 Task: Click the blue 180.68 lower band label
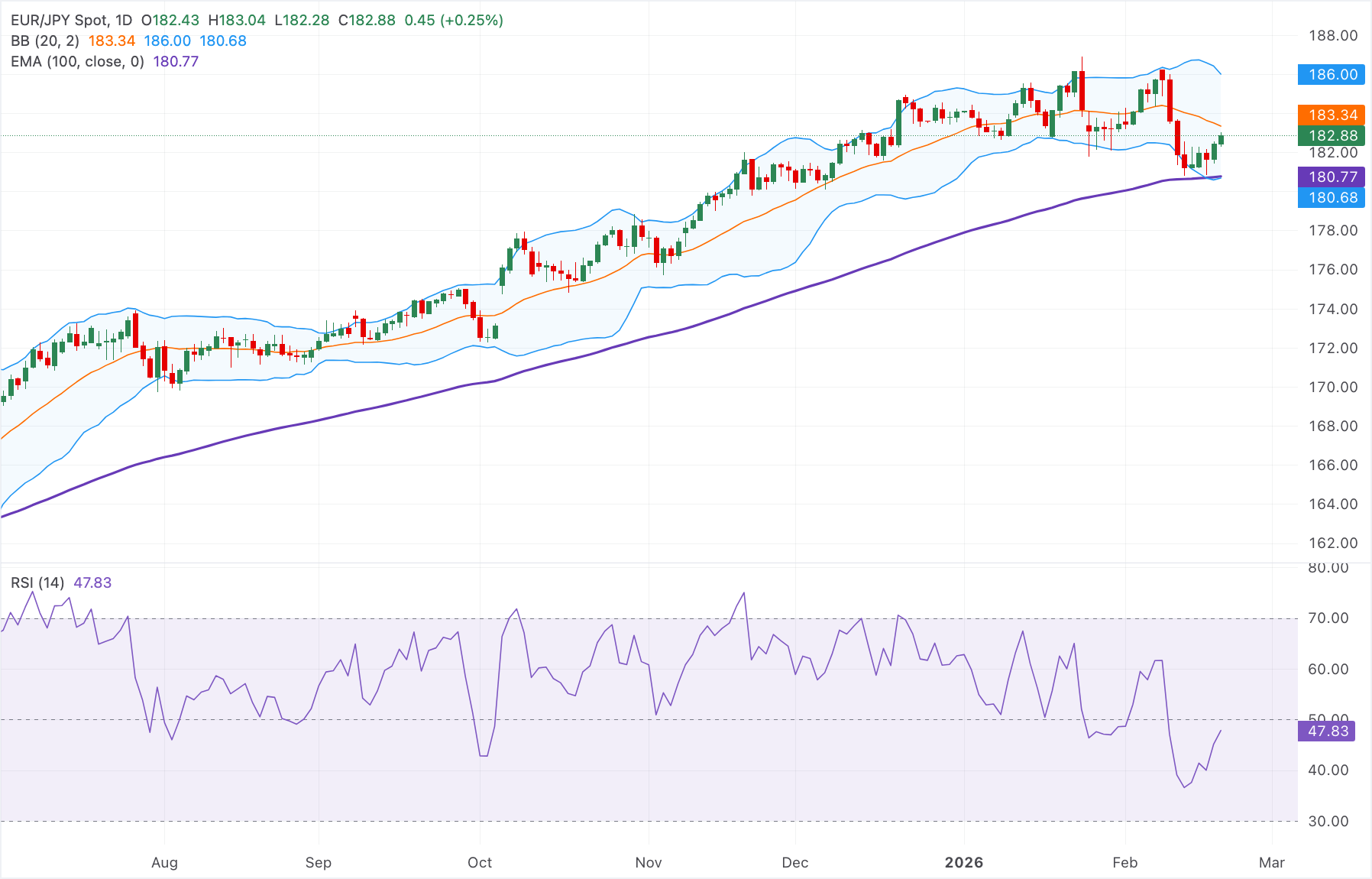(x=1331, y=197)
